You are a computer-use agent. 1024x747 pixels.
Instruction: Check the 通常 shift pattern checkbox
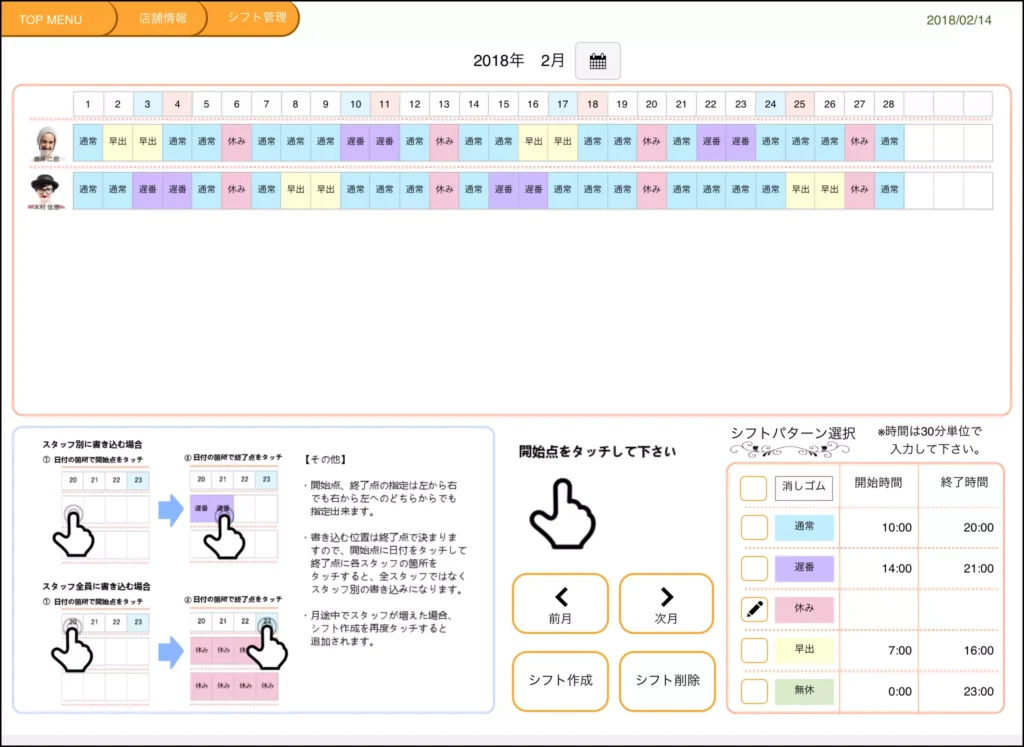point(754,528)
